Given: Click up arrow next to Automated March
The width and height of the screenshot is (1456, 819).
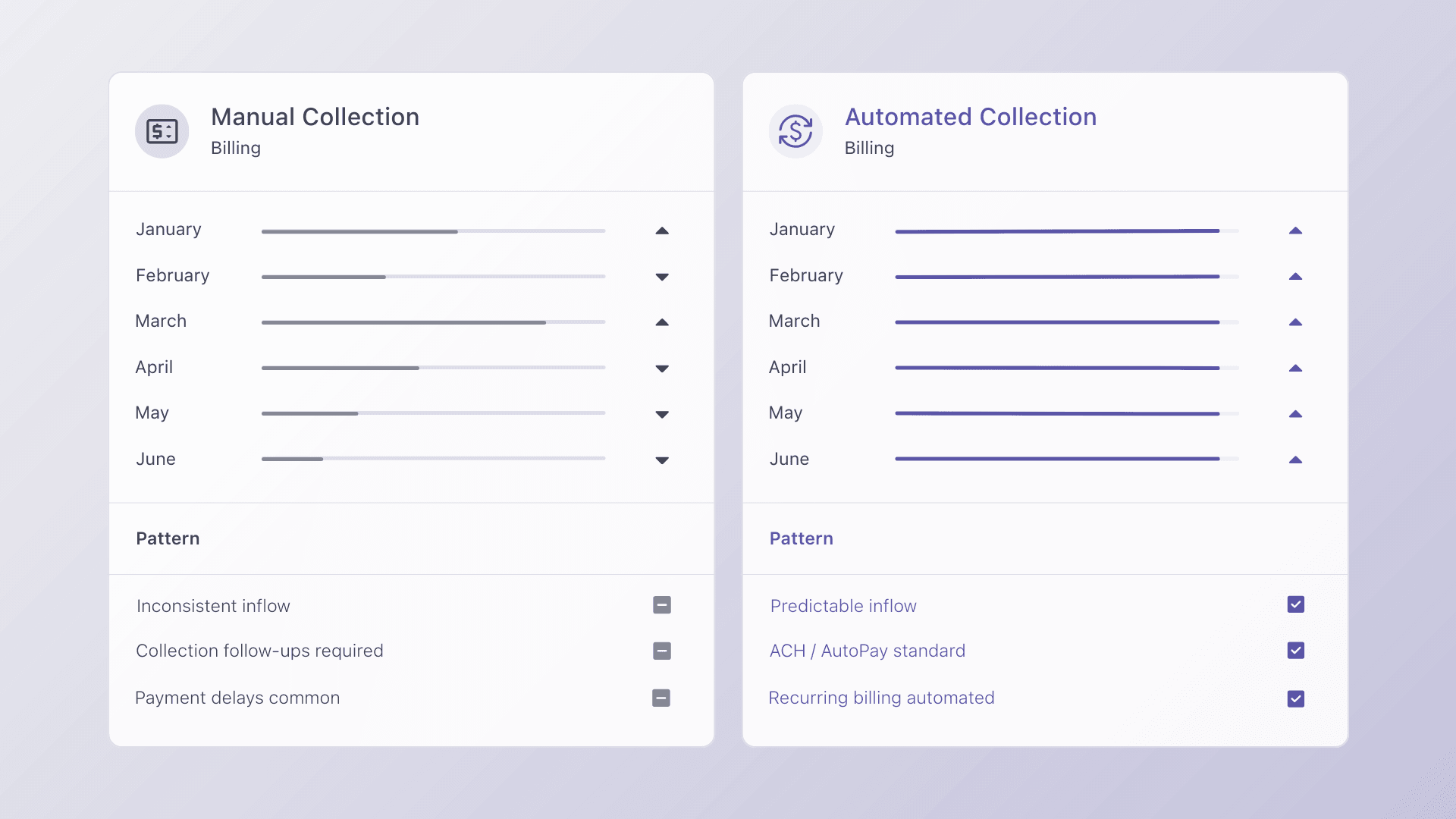Looking at the screenshot, I should click(x=1295, y=322).
